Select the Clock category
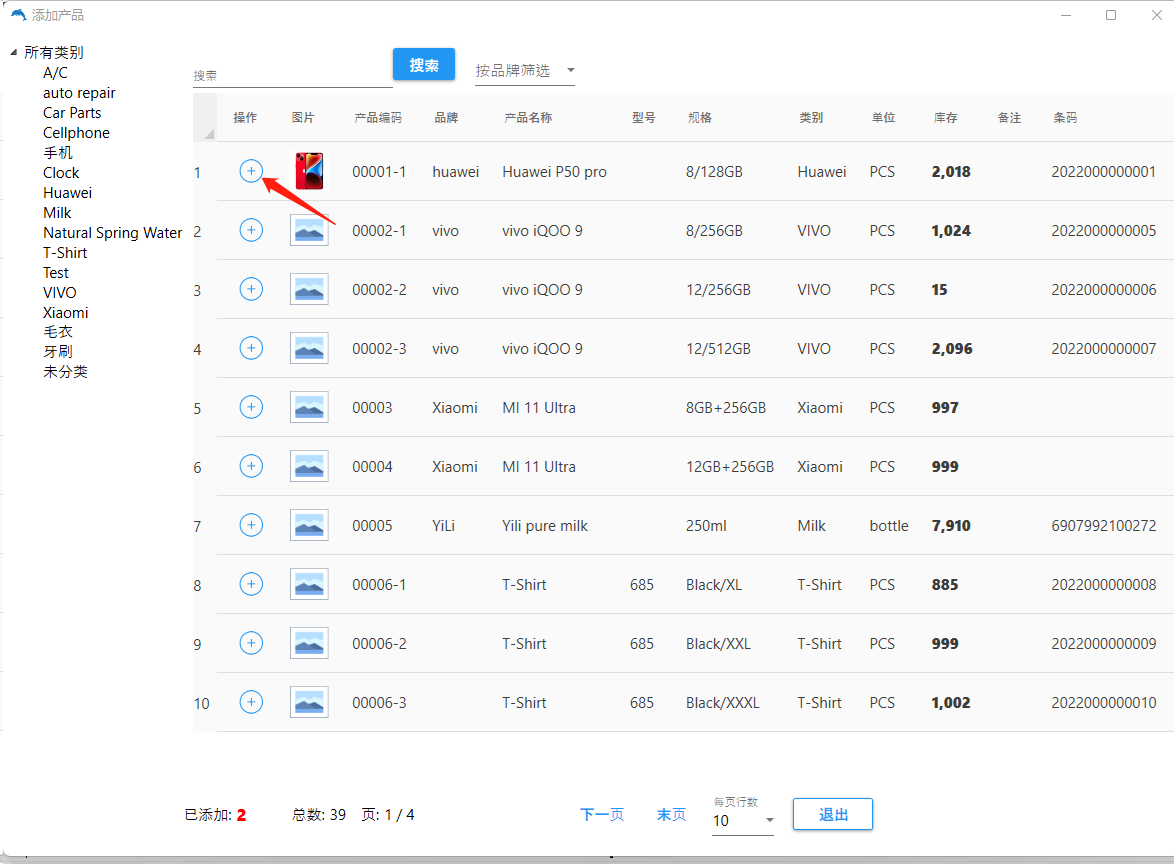 click(61, 173)
